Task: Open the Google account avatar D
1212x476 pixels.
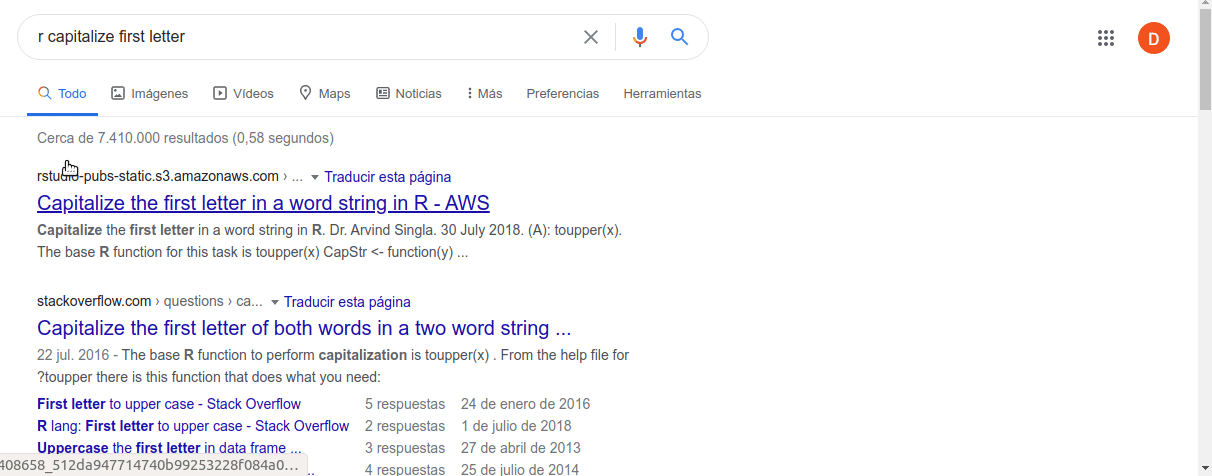Action: (1154, 39)
